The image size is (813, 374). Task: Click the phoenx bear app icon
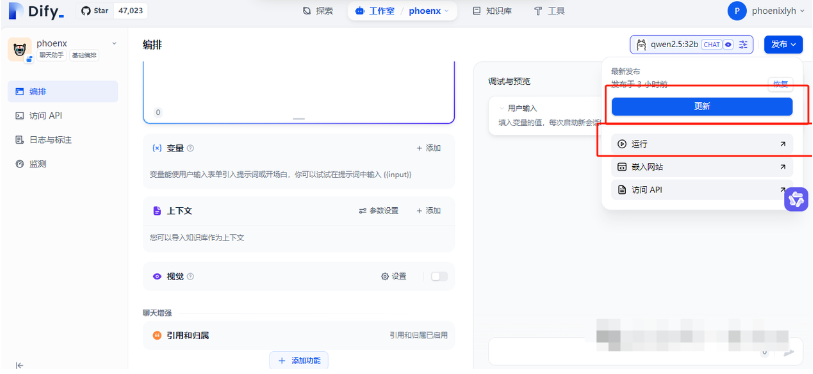20,50
